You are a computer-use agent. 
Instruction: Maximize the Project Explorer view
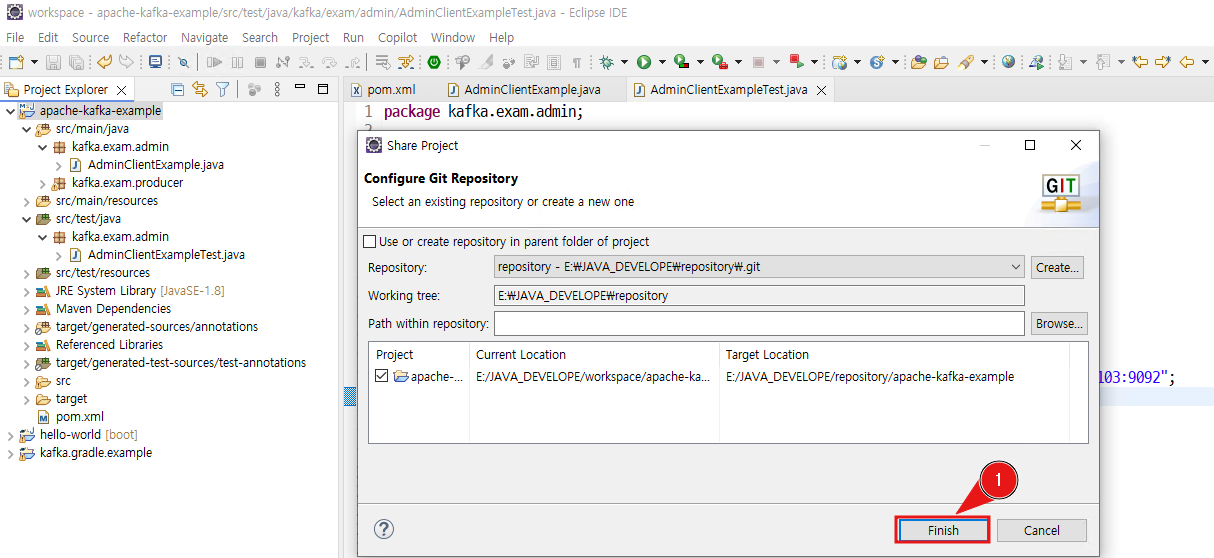[322, 89]
